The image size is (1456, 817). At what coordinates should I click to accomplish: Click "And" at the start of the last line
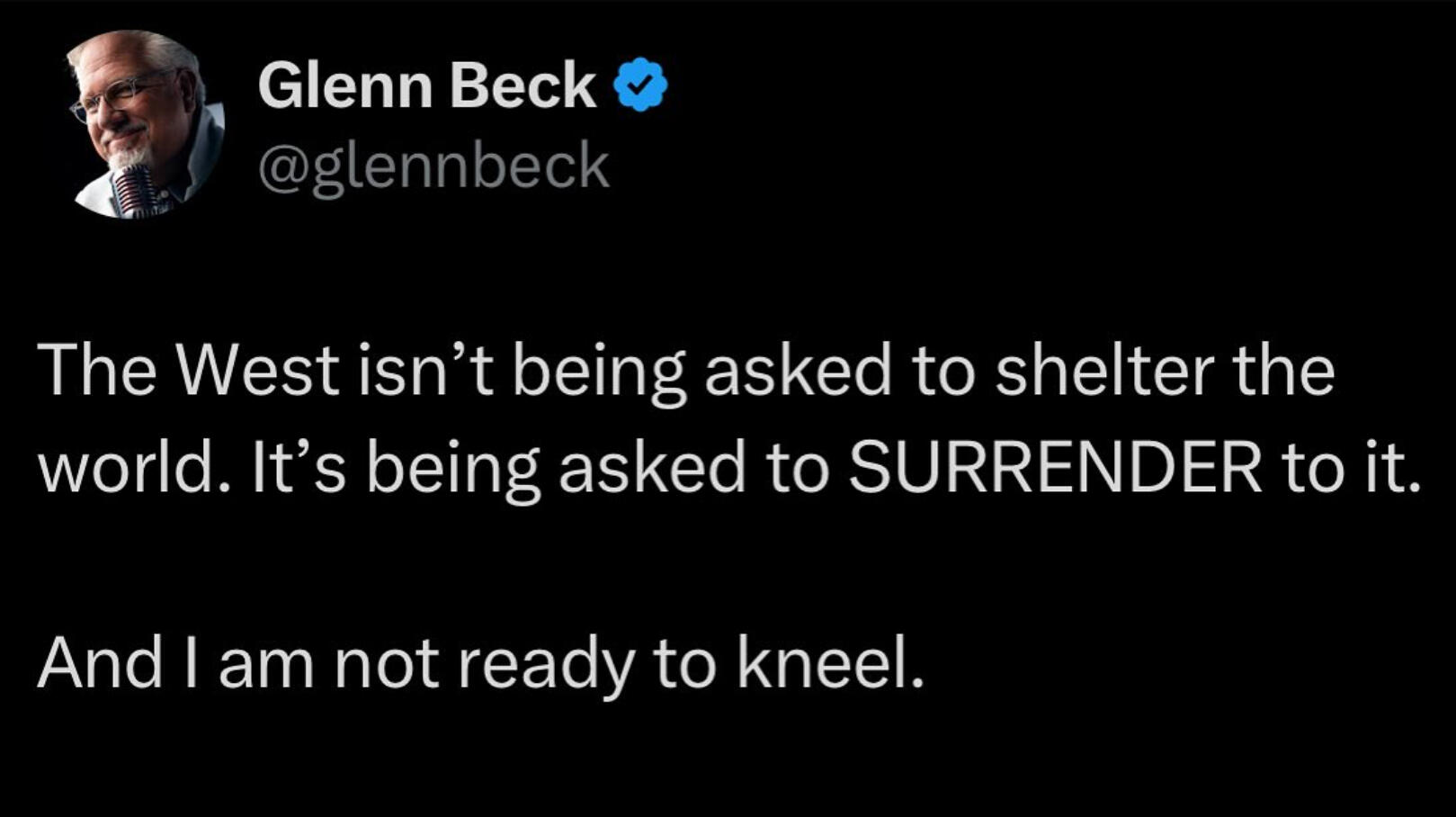(x=100, y=662)
